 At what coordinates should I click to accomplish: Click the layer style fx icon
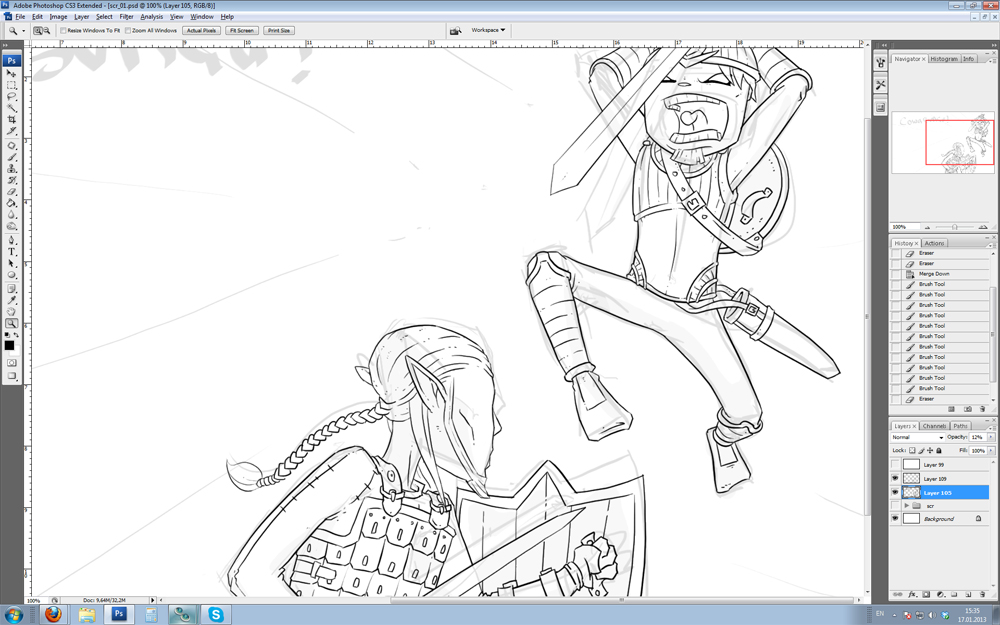[912, 594]
